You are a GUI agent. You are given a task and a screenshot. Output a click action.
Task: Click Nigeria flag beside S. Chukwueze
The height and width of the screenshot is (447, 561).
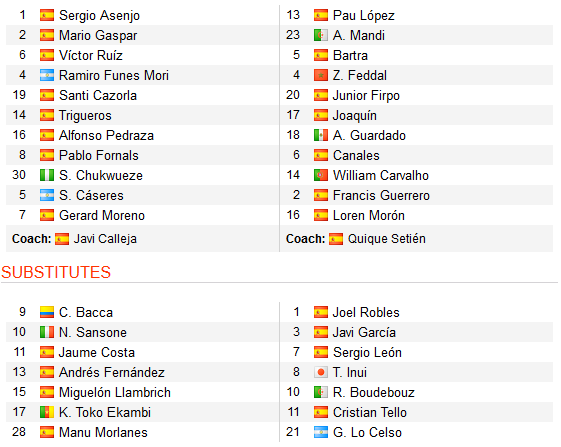click(x=47, y=175)
